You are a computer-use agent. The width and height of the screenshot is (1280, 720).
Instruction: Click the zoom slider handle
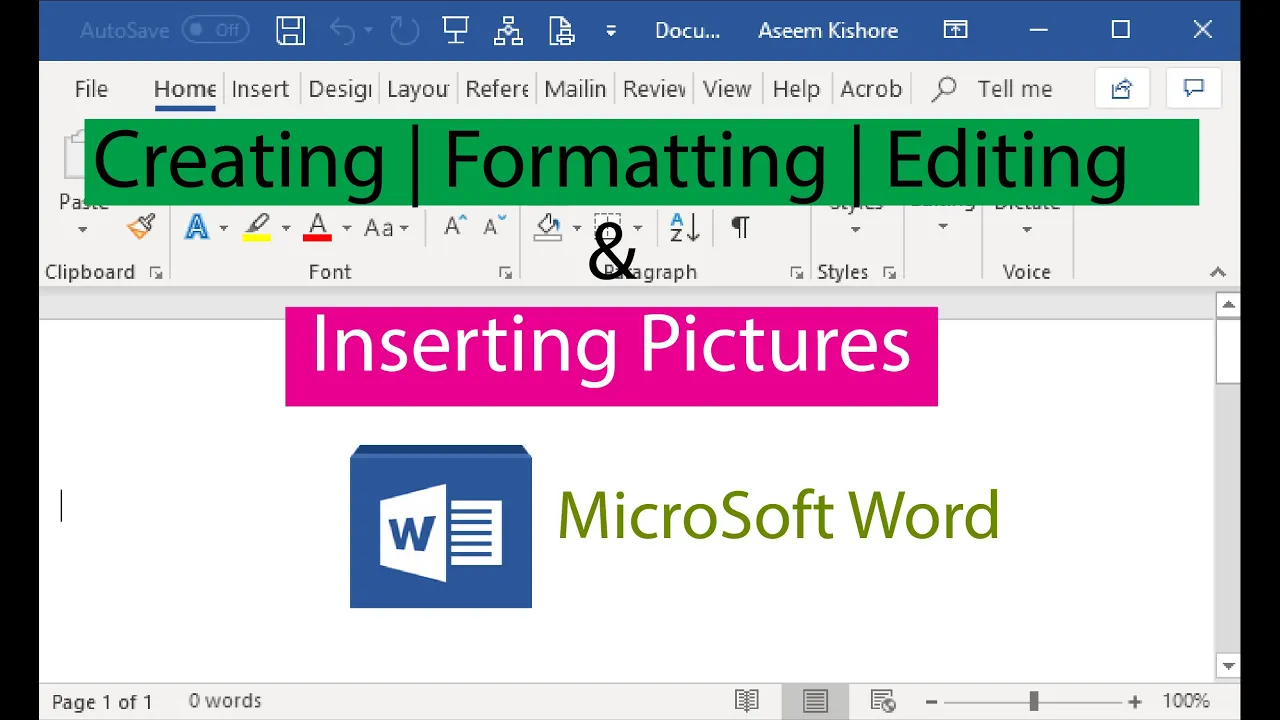click(1034, 702)
